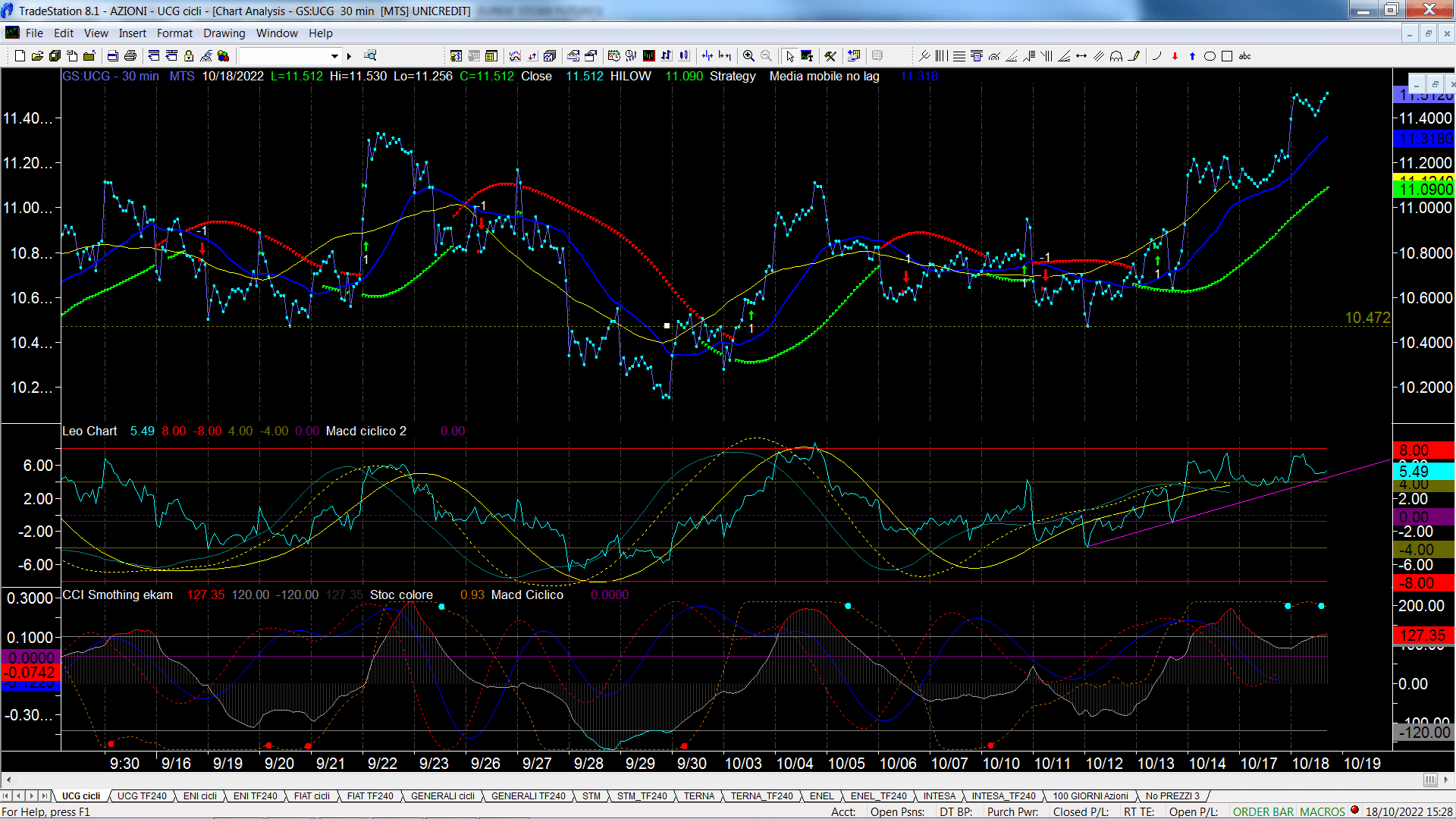Select the double-headed horizontal arrow tool
The width and height of the screenshot is (1456, 819).
click(x=1081, y=56)
